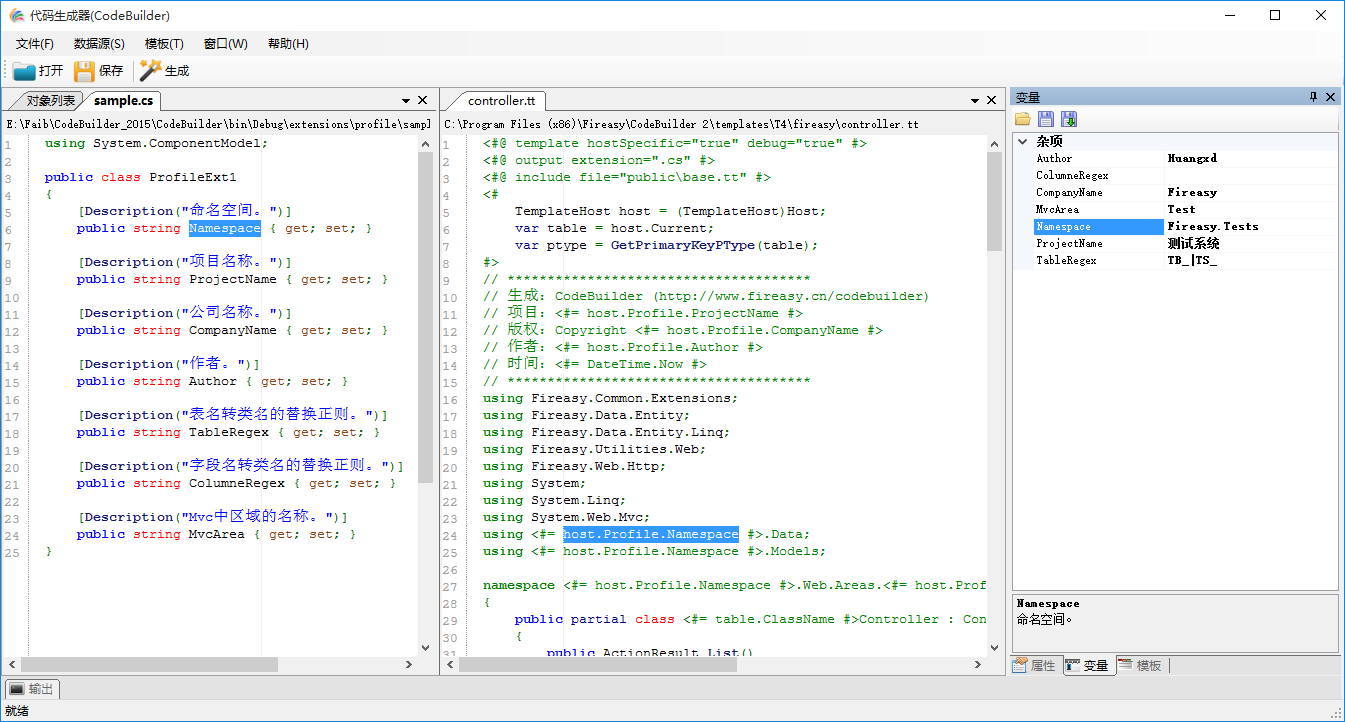The height and width of the screenshot is (722, 1345).
Task: Click the controller.tt editor vertical scrollbar thumb
Action: click(994, 200)
